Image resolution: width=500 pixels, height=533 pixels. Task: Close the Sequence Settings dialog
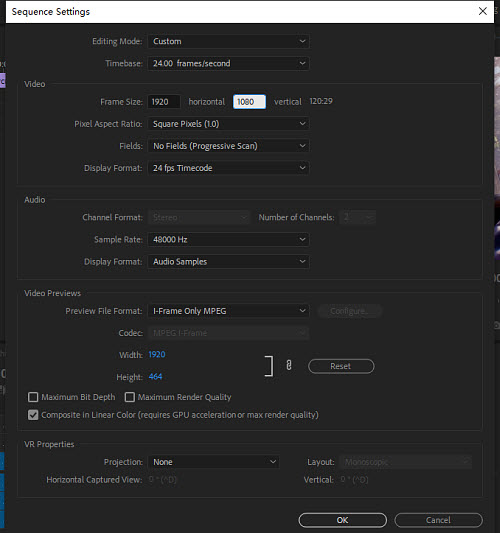[x=483, y=11]
